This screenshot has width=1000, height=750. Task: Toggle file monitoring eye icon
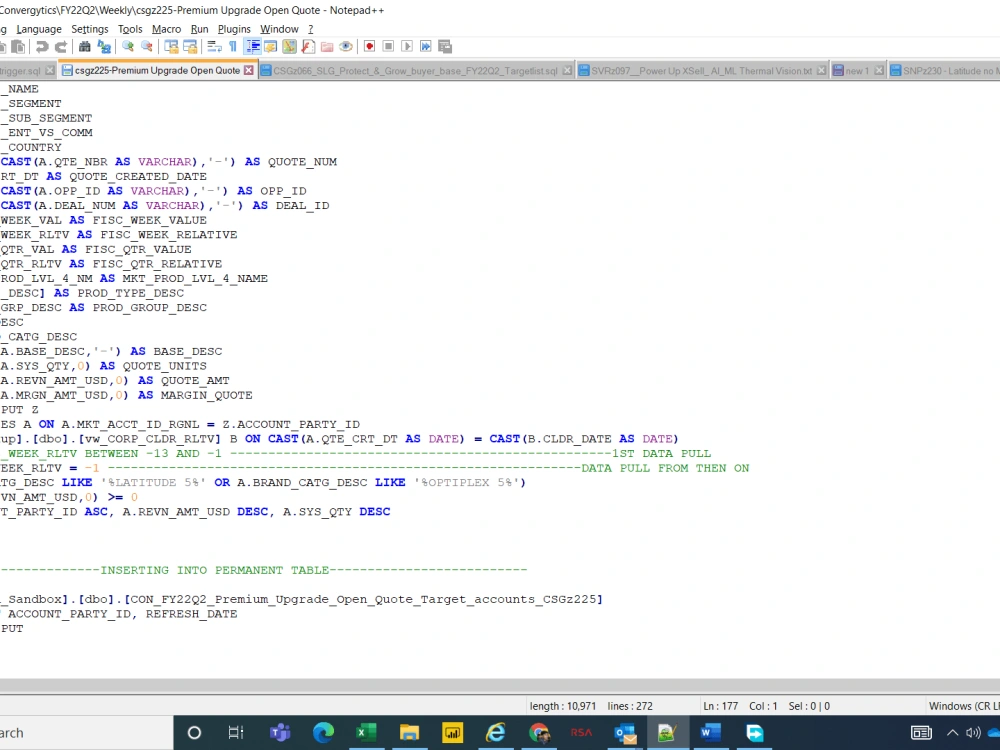(x=346, y=47)
